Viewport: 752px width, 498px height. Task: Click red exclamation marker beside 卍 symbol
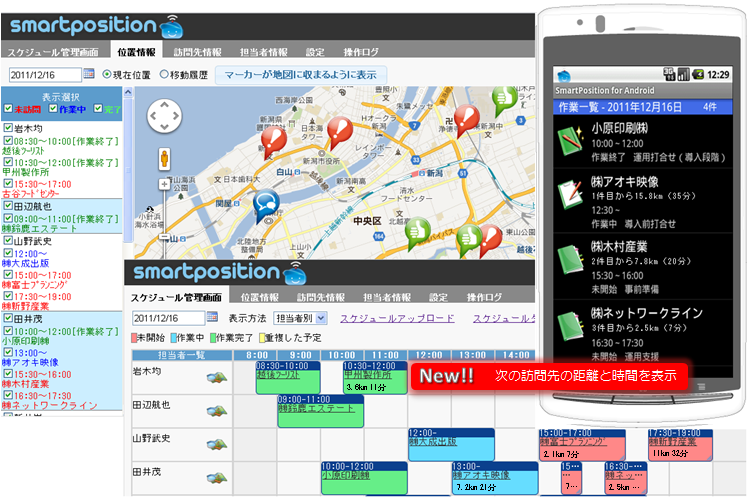(466, 119)
